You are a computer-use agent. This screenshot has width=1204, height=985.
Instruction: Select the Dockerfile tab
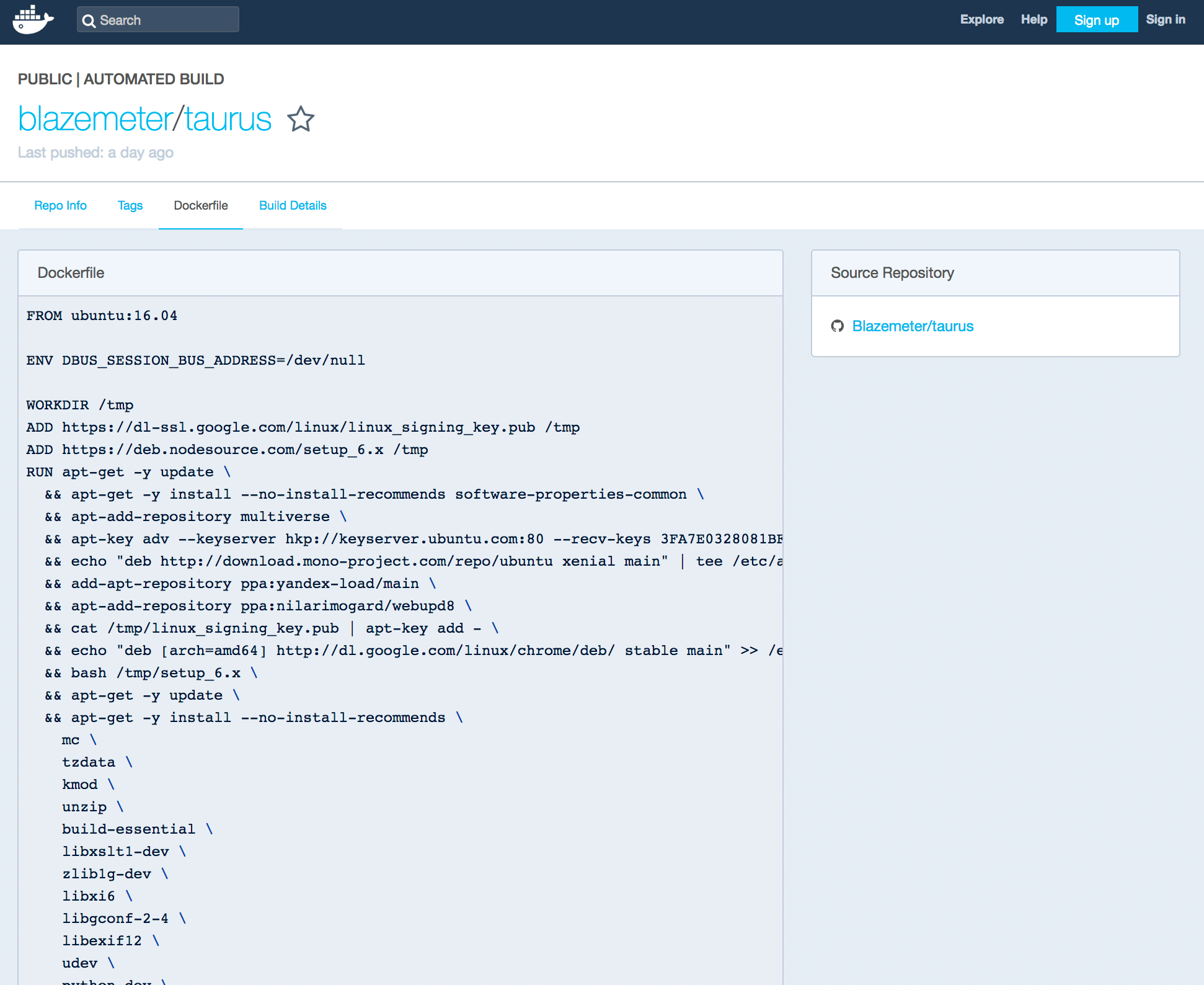tap(200, 206)
